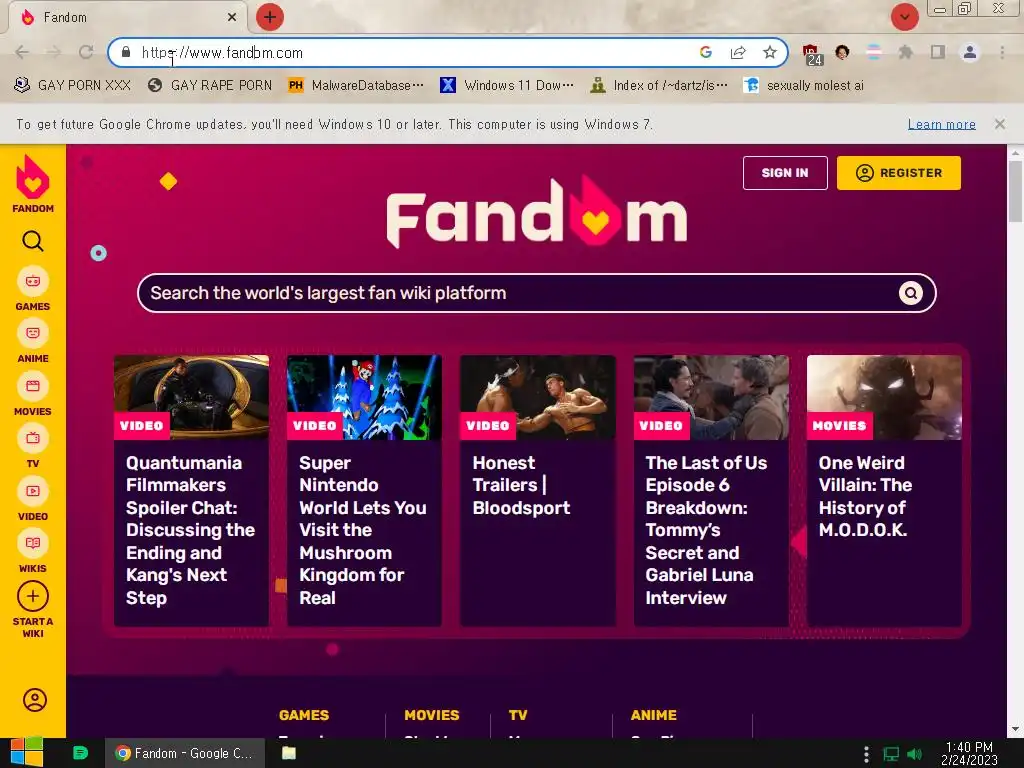Click the lock icon in address bar
Screen dimensions: 1024x768
pyautogui.click(x=126, y=52)
